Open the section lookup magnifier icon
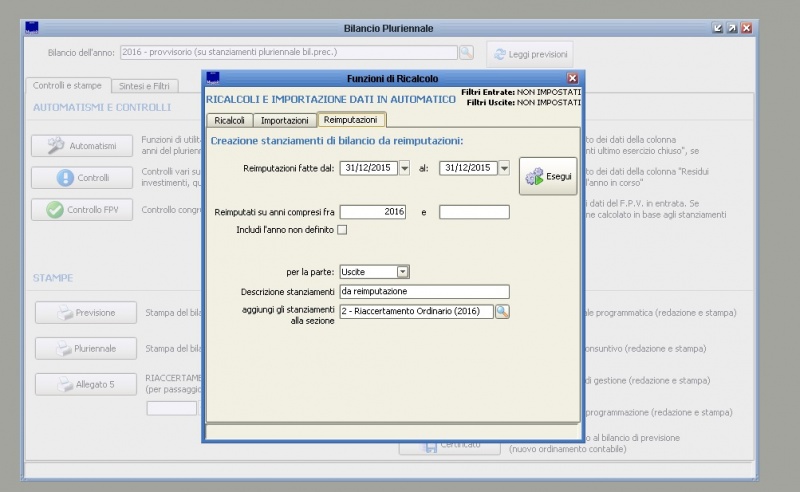The height and width of the screenshot is (492, 800). click(502, 312)
